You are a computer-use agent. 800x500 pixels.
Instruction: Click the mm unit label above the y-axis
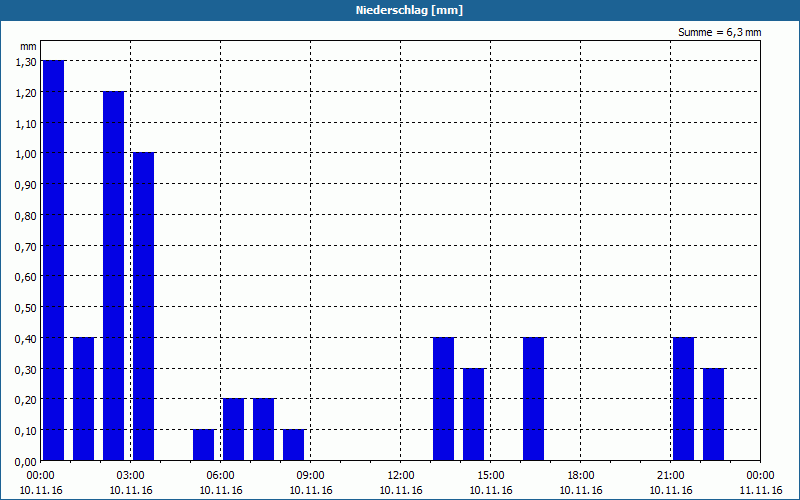(29, 46)
